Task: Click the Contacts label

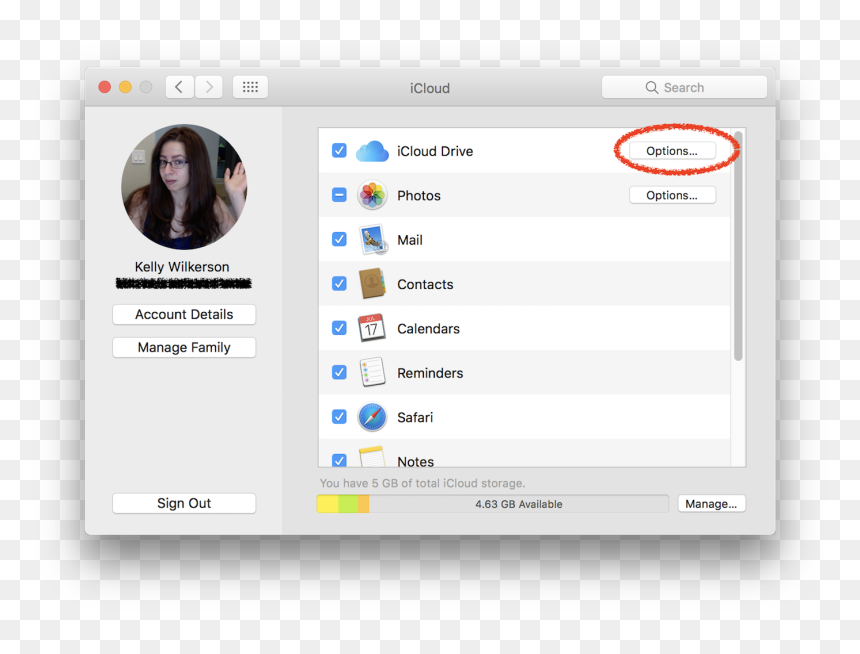Action: pos(425,284)
